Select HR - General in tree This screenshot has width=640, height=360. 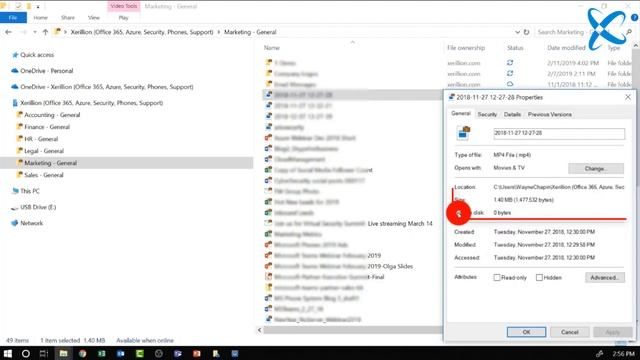[41, 139]
